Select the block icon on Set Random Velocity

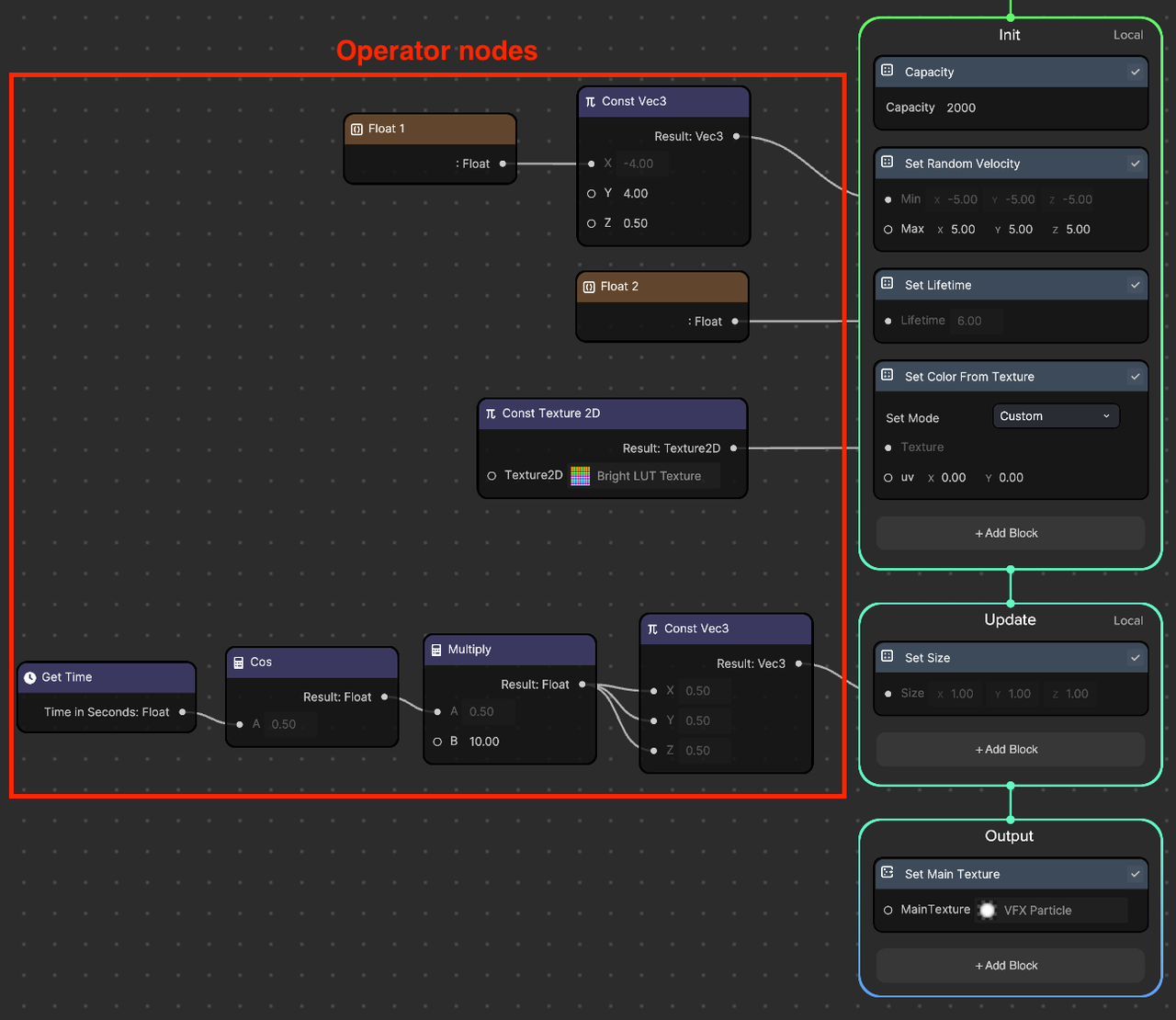point(886,164)
